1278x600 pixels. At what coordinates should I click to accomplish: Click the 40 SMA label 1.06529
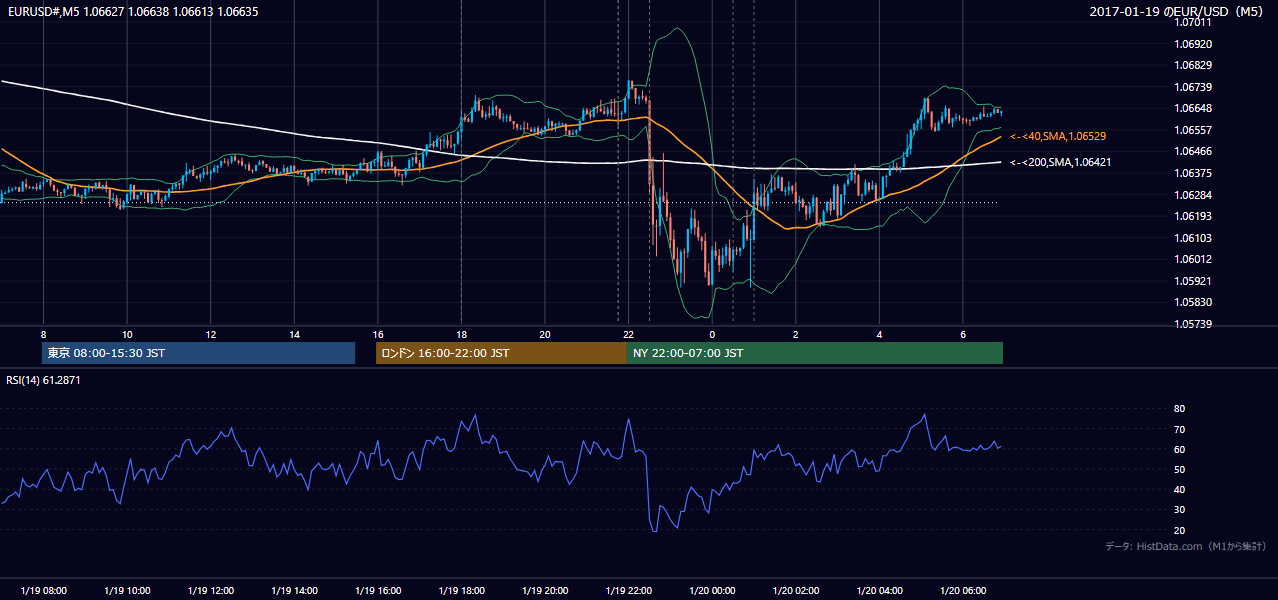(x=1058, y=136)
